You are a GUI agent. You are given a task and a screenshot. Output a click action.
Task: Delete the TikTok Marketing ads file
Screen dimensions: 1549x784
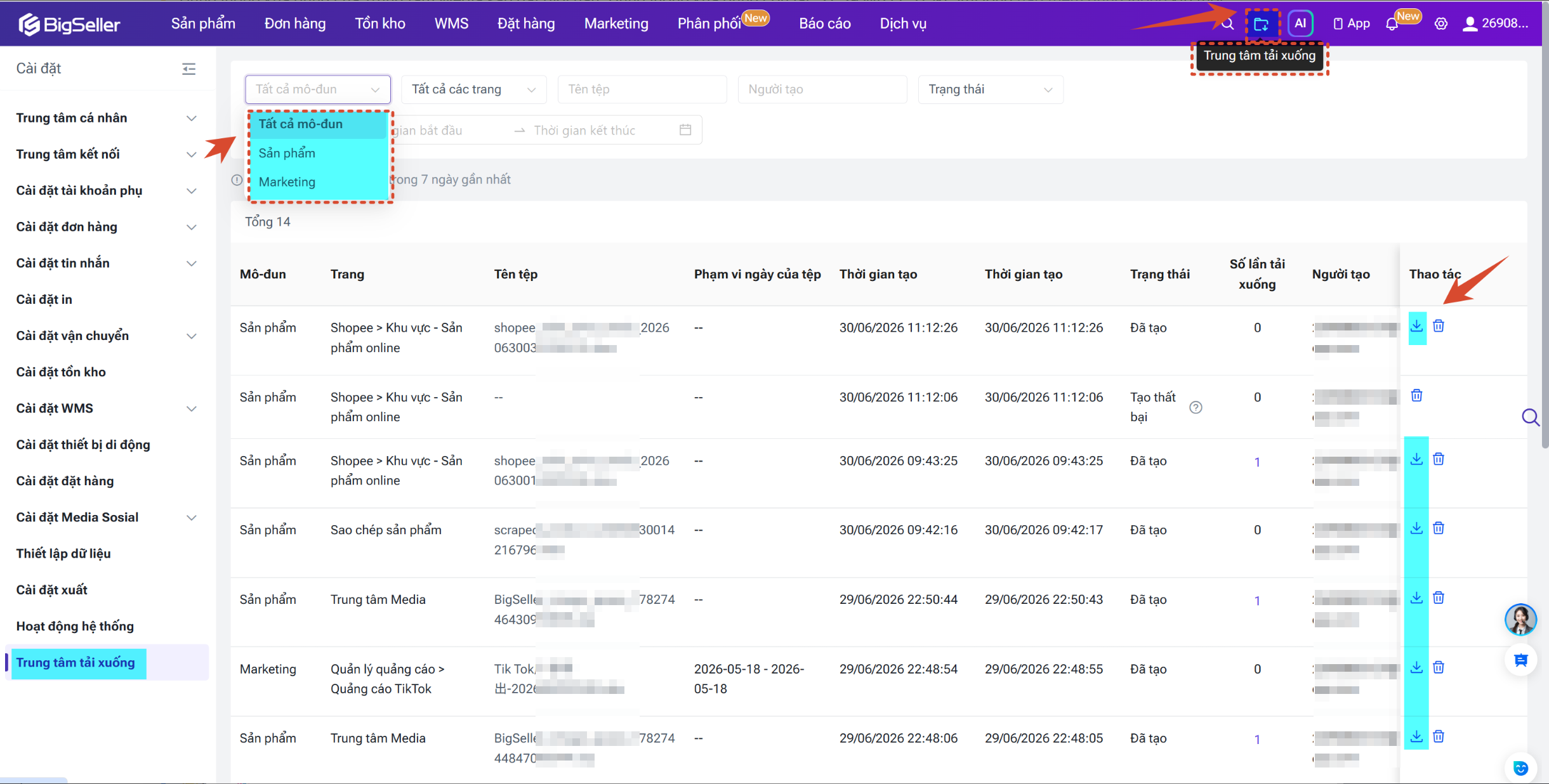1439,667
